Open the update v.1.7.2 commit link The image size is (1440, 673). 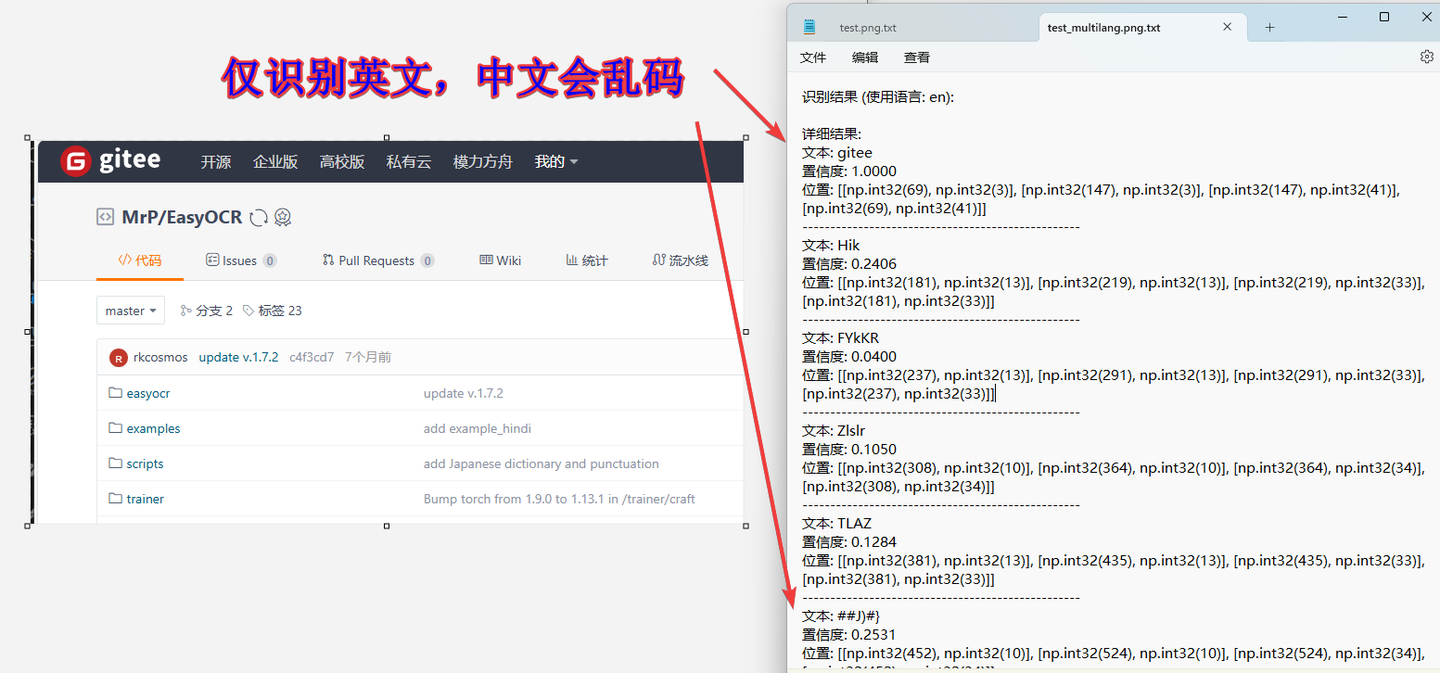click(x=238, y=356)
